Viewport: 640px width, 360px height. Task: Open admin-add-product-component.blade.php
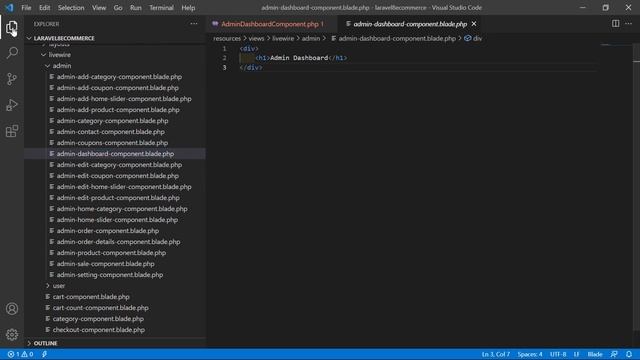coord(118,110)
